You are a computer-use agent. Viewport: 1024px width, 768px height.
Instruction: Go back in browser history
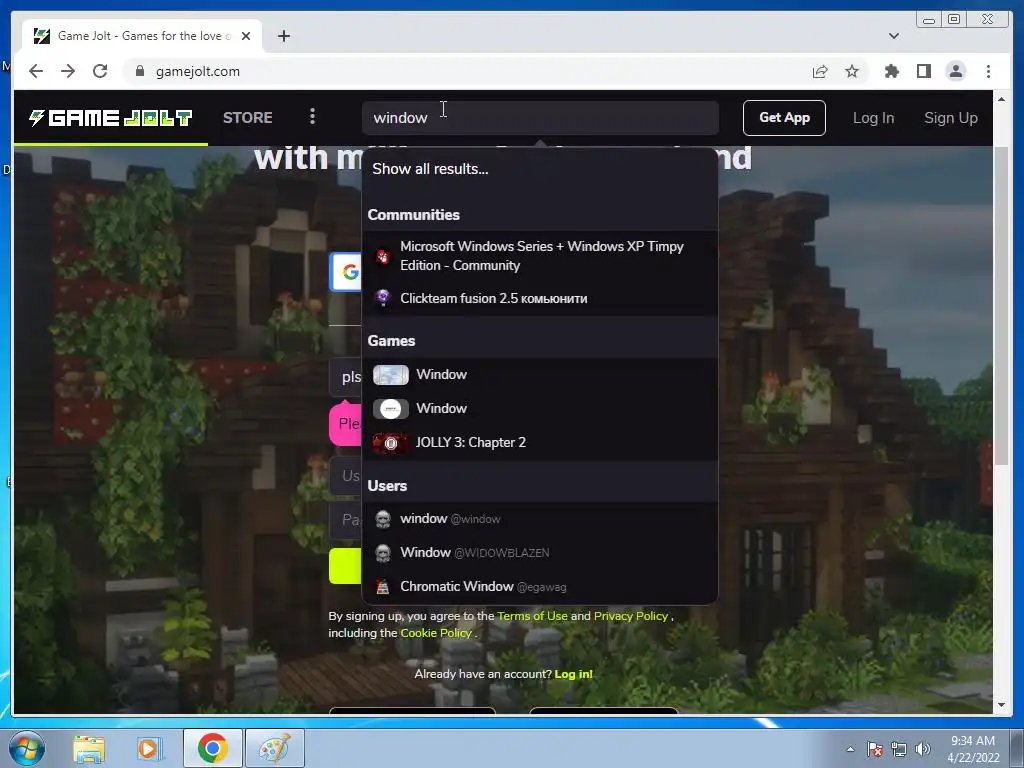(36, 71)
